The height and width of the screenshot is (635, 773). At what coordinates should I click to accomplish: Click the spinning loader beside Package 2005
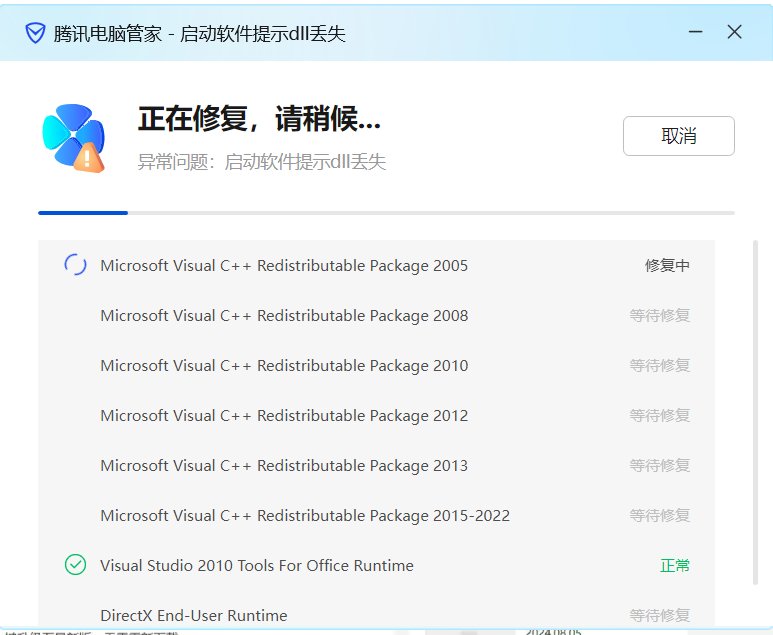75,265
